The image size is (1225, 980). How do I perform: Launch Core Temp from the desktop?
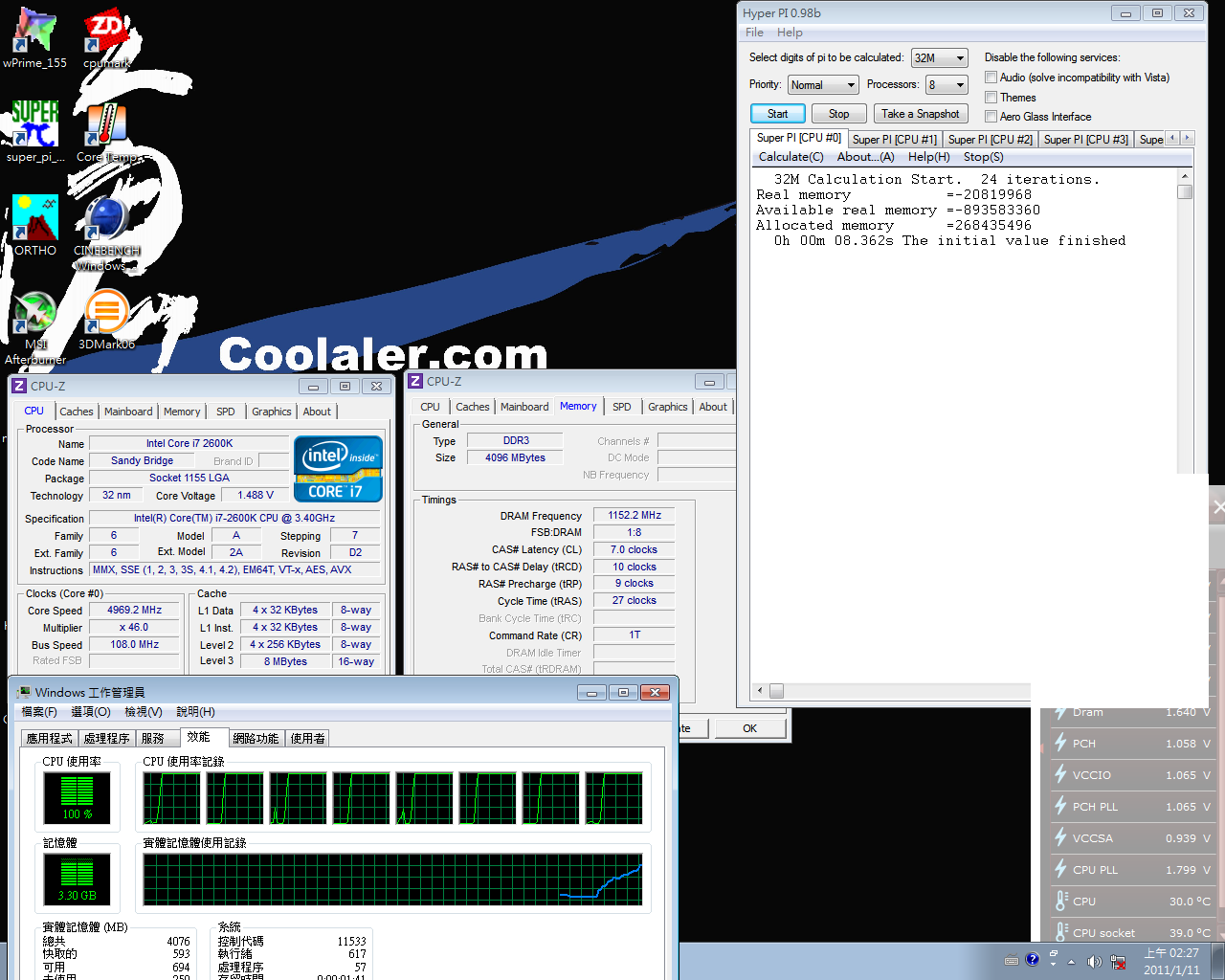coord(106,133)
